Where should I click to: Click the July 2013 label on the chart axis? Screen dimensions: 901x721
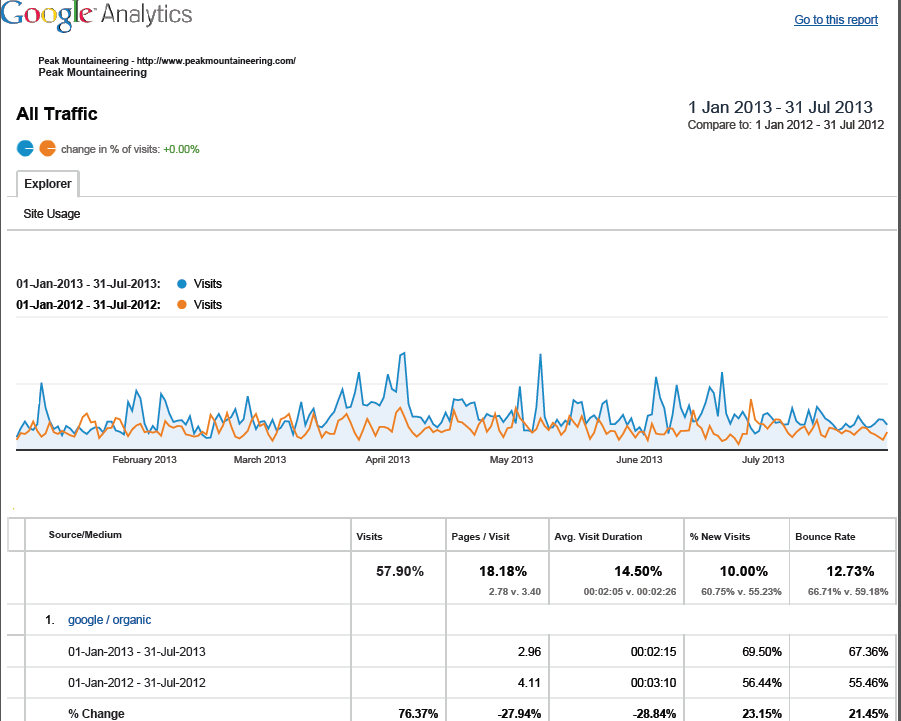point(763,460)
